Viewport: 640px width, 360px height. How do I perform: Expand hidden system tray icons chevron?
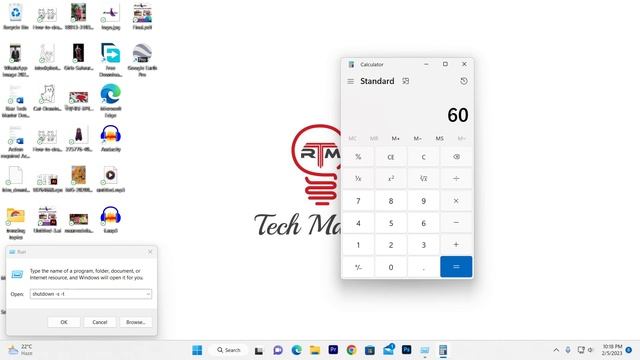[x=556, y=350]
